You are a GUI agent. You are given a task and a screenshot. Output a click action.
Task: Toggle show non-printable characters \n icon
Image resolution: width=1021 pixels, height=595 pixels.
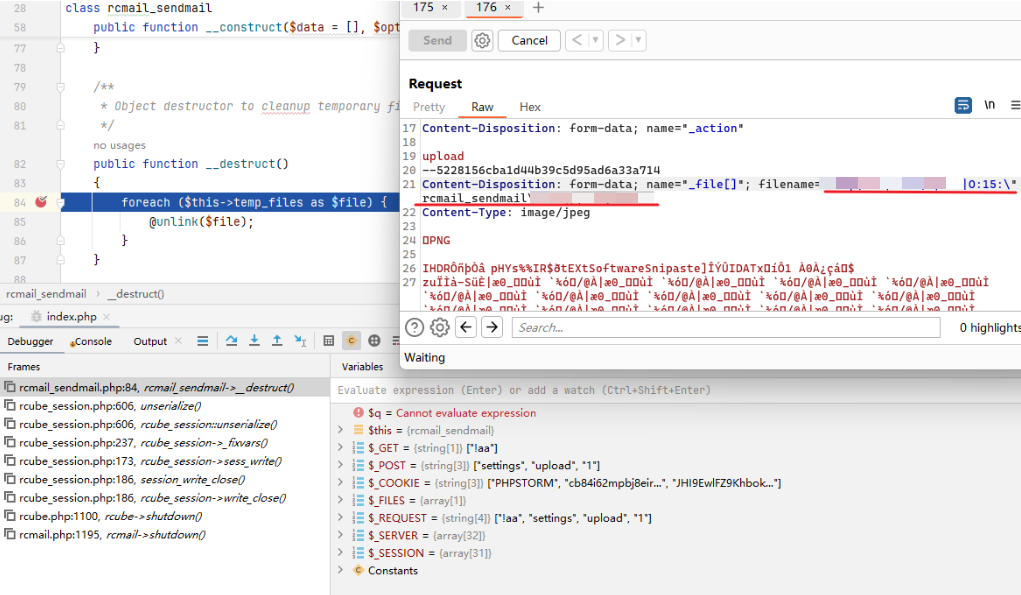tap(990, 105)
